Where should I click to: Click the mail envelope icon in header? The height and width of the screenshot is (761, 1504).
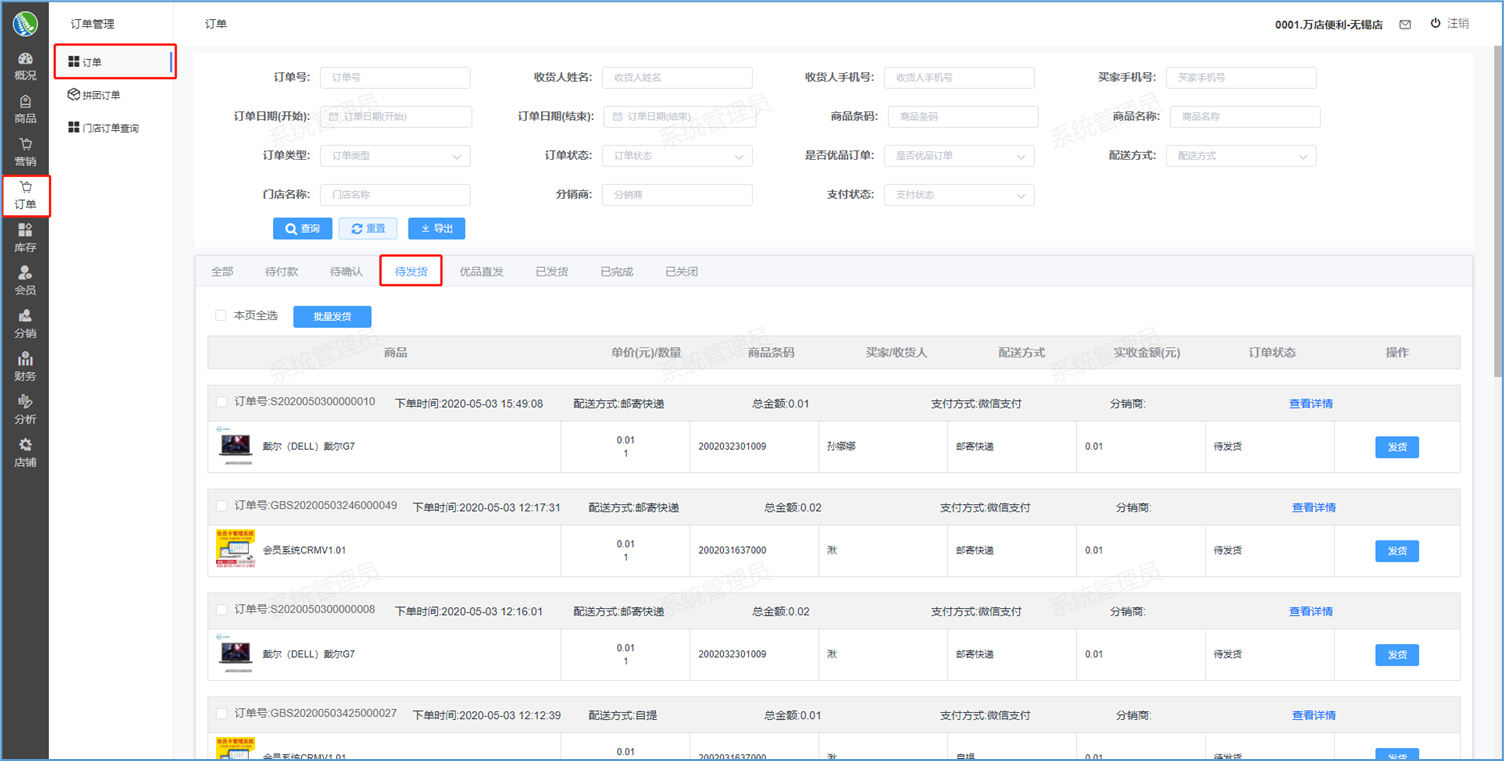tap(1405, 25)
